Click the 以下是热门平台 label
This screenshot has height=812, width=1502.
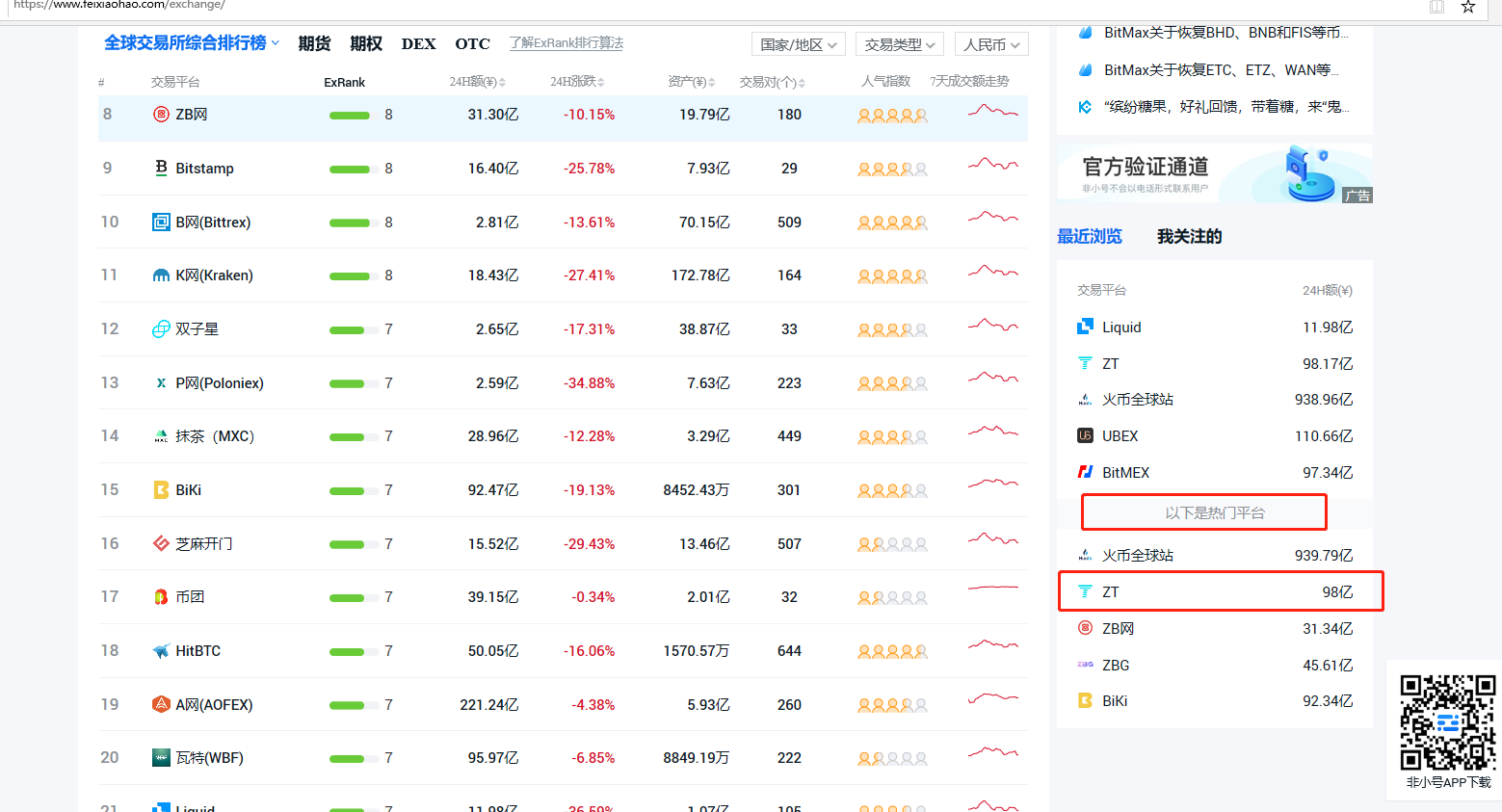pyautogui.click(x=1215, y=513)
